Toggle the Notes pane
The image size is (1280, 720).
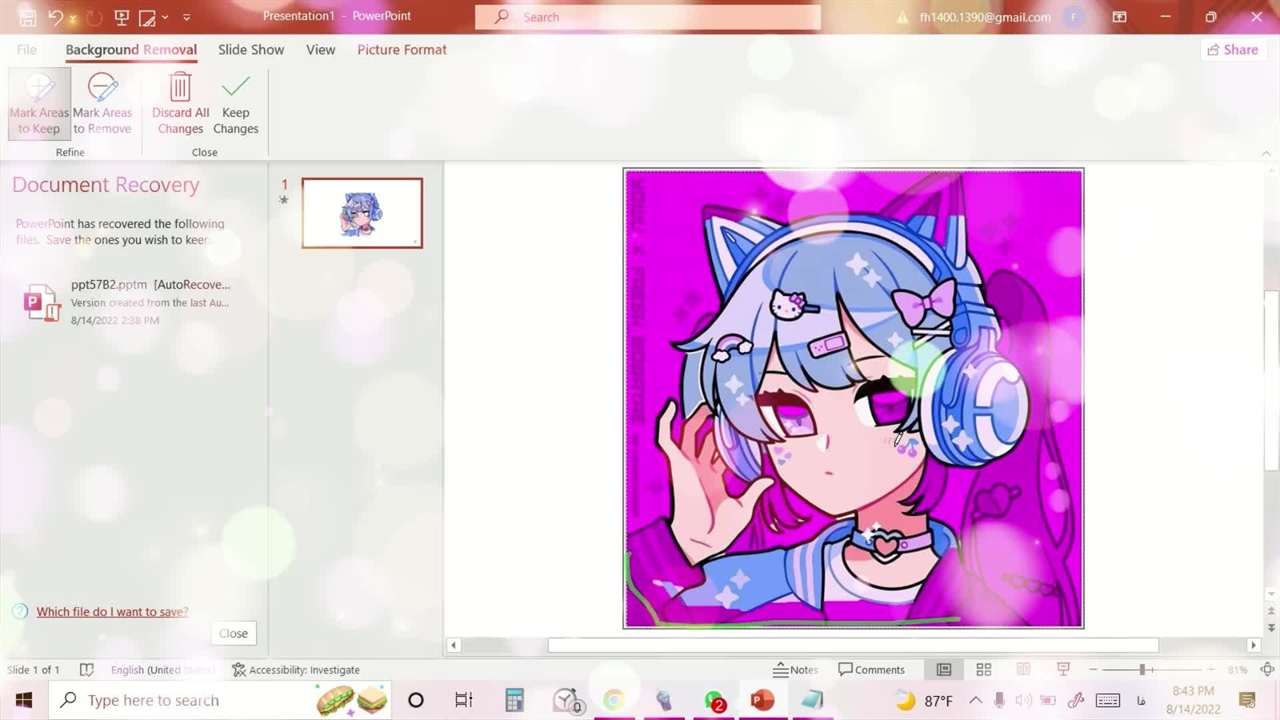(795, 670)
